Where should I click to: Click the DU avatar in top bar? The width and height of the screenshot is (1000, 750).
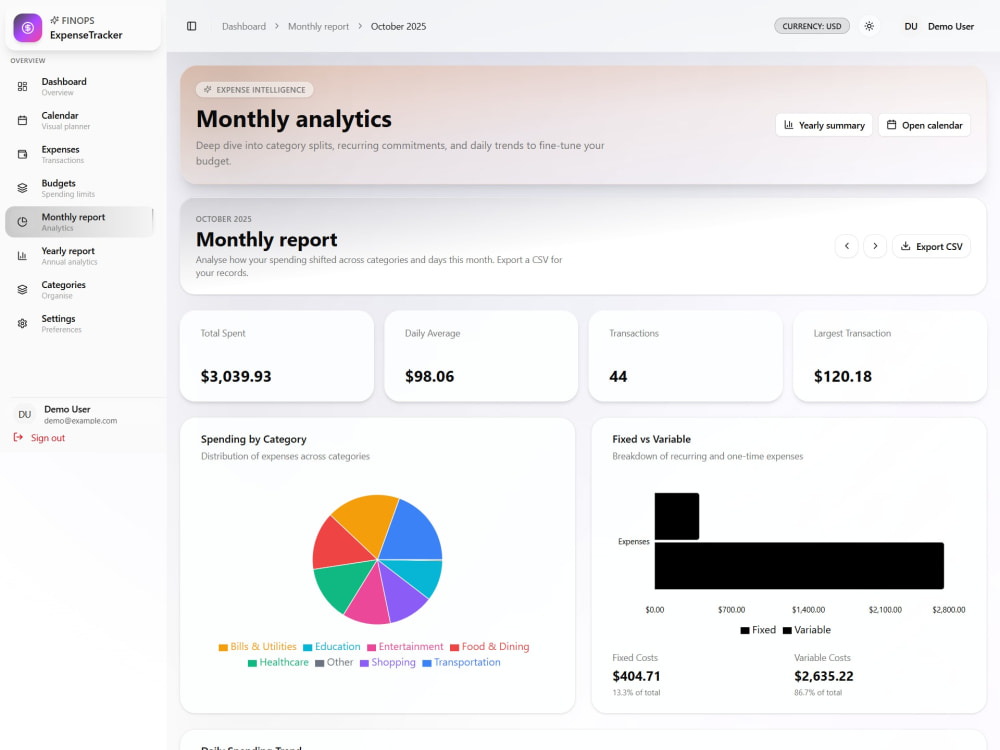coord(911,26)
